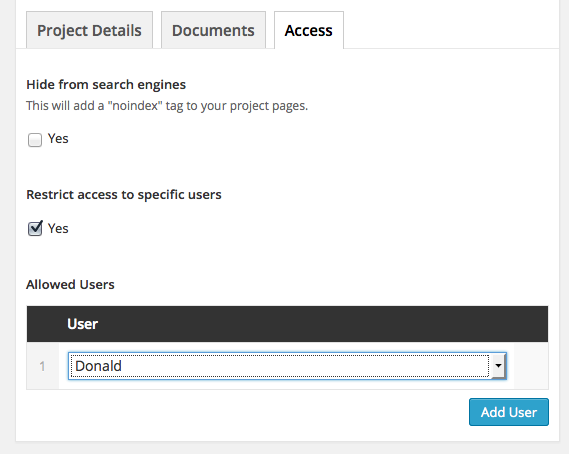Click the noindex tag description text
This screenshot has width=569, height=454.
(167, 106)
